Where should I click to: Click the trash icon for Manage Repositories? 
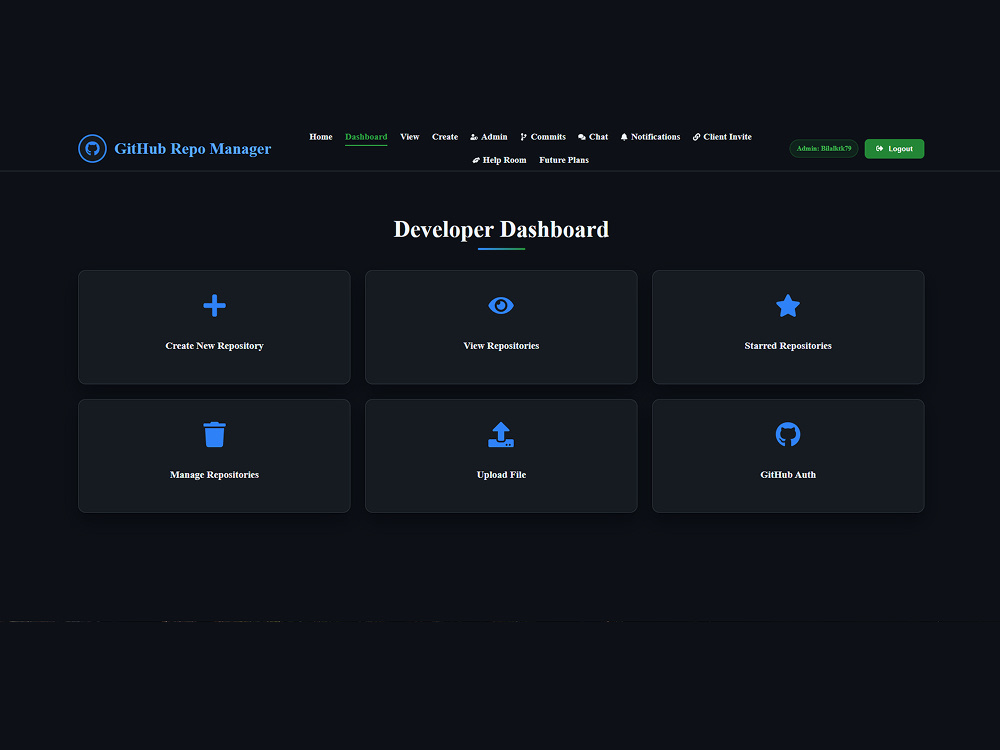coord(214,434)
